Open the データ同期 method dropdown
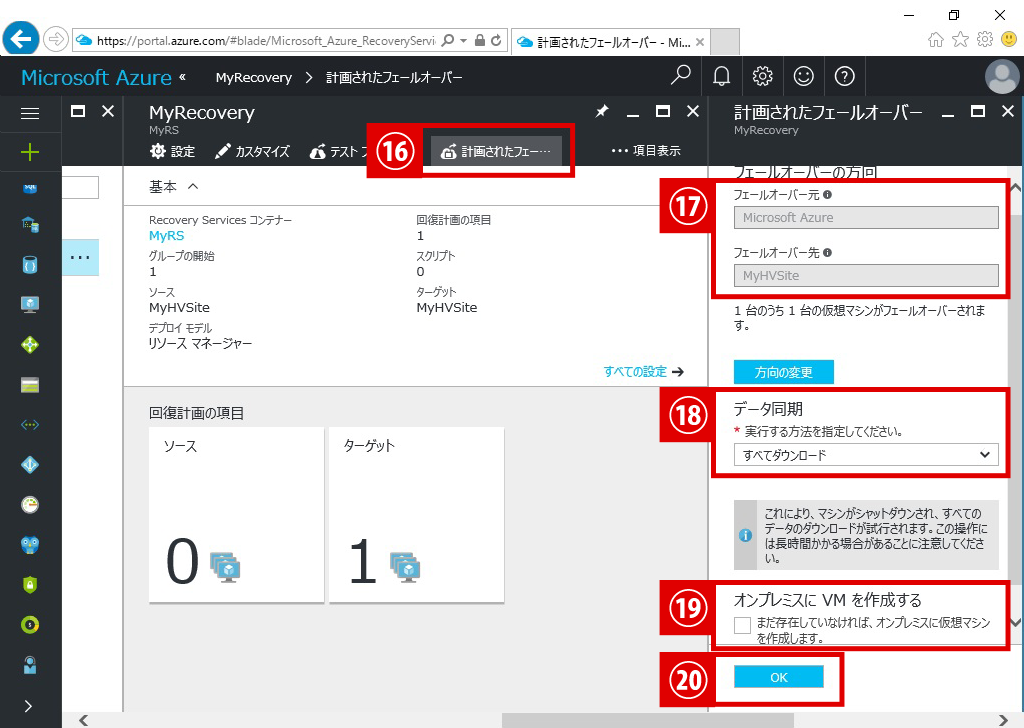Image resolution: width=1024 pixels, height=728 pixels. coord(866,455)
